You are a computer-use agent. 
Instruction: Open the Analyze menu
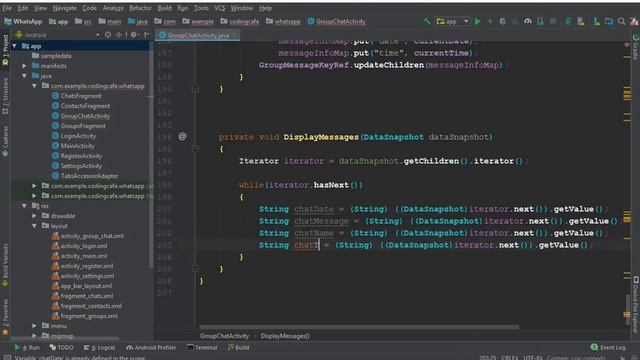(113, 8)
